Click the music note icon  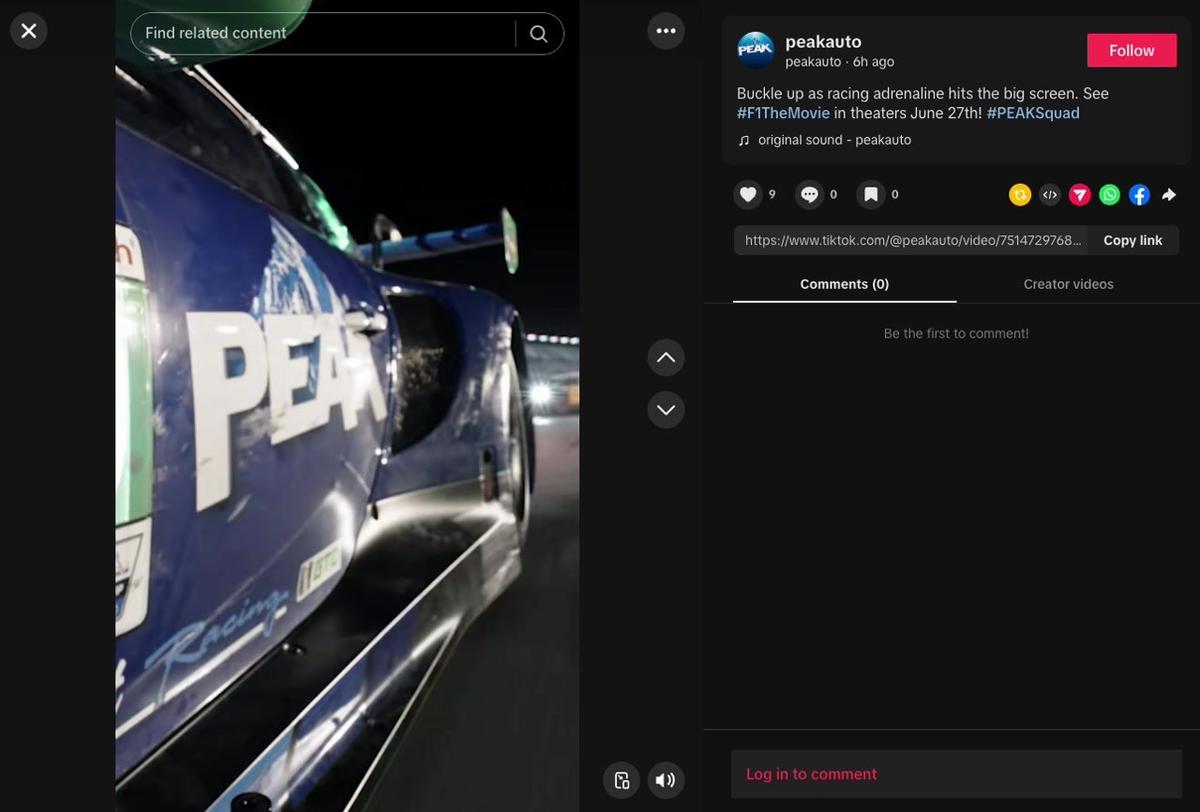(744, 140)
